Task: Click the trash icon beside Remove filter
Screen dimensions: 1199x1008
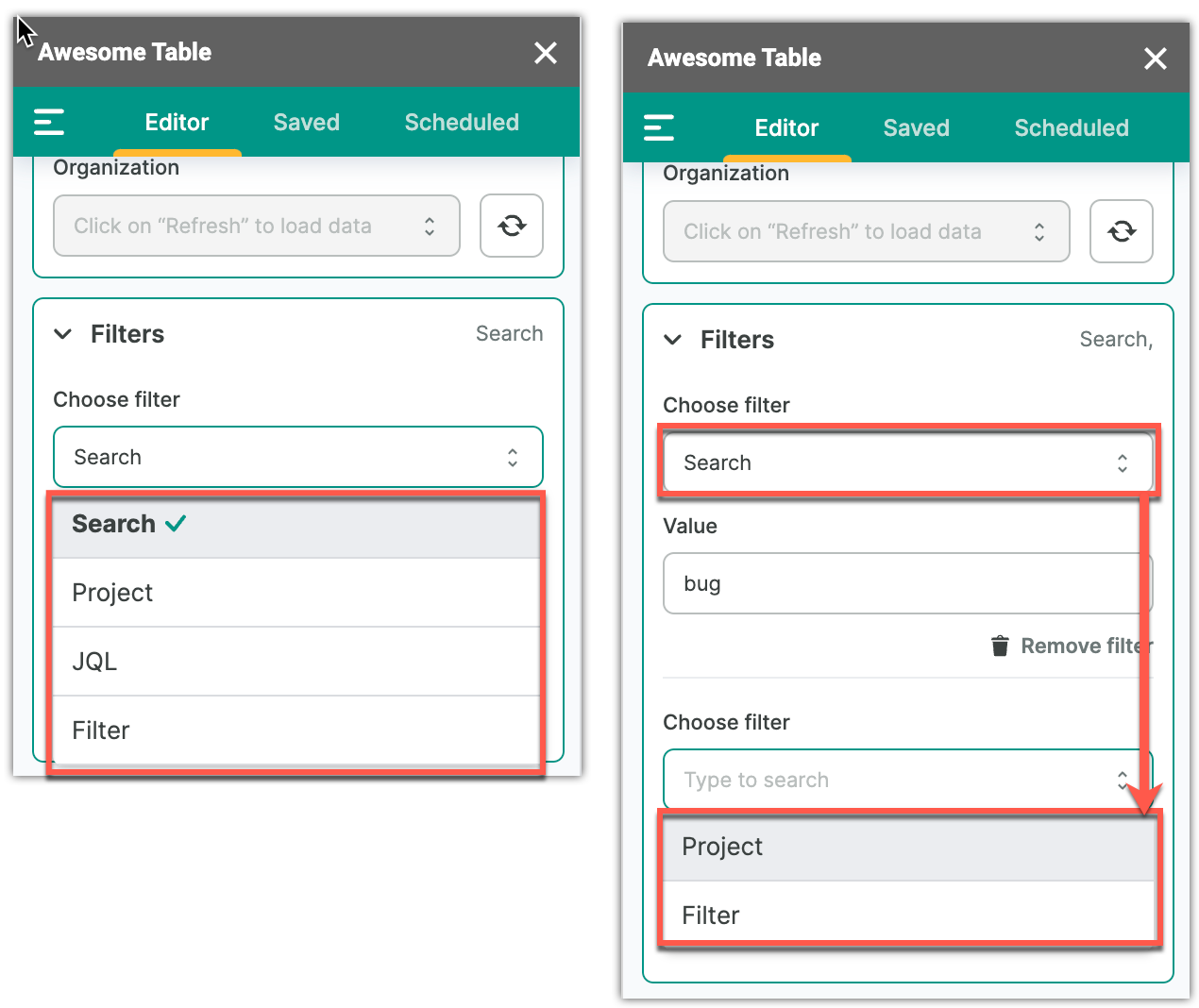Action: [1000, 646]
